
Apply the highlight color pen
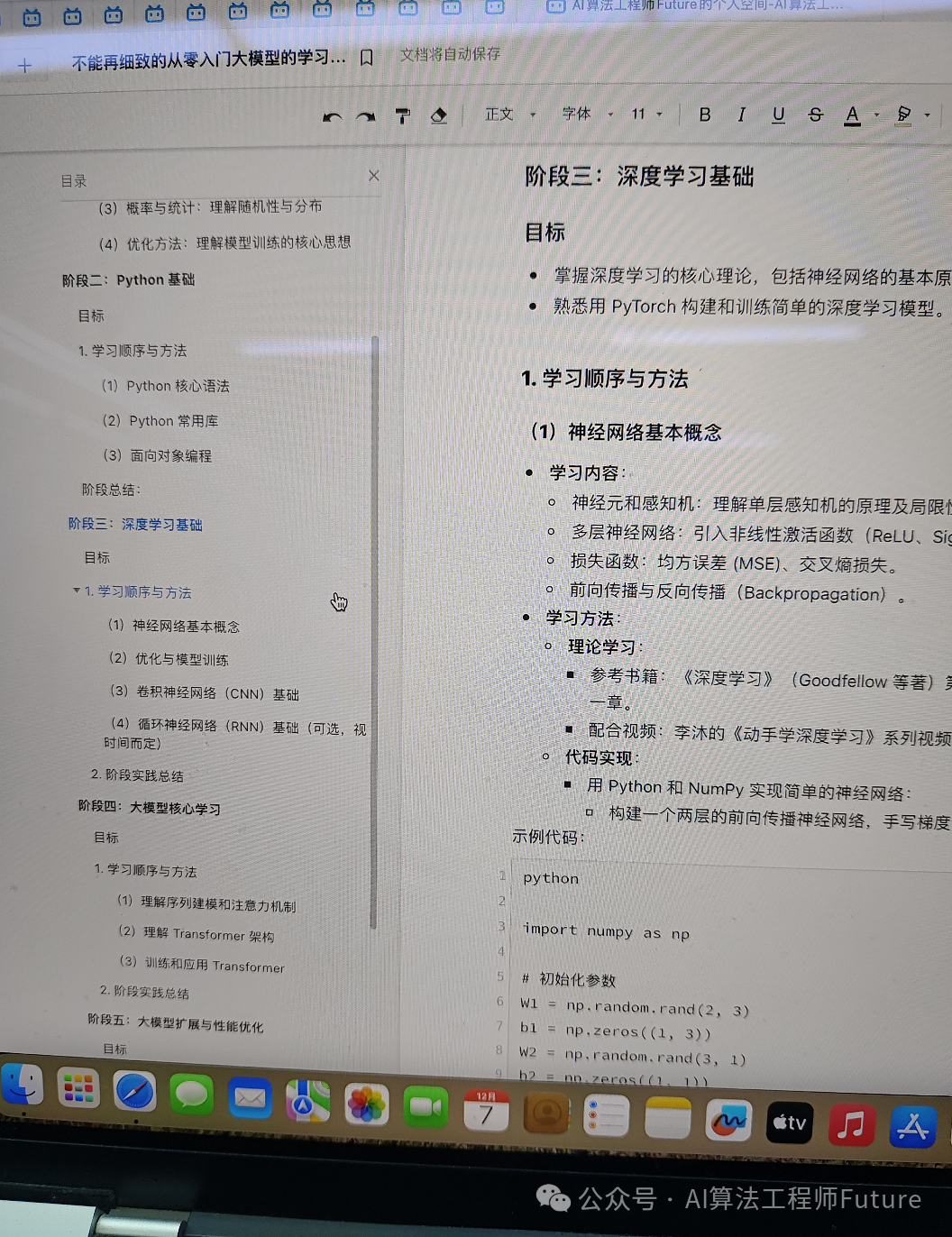coord(903,115)
